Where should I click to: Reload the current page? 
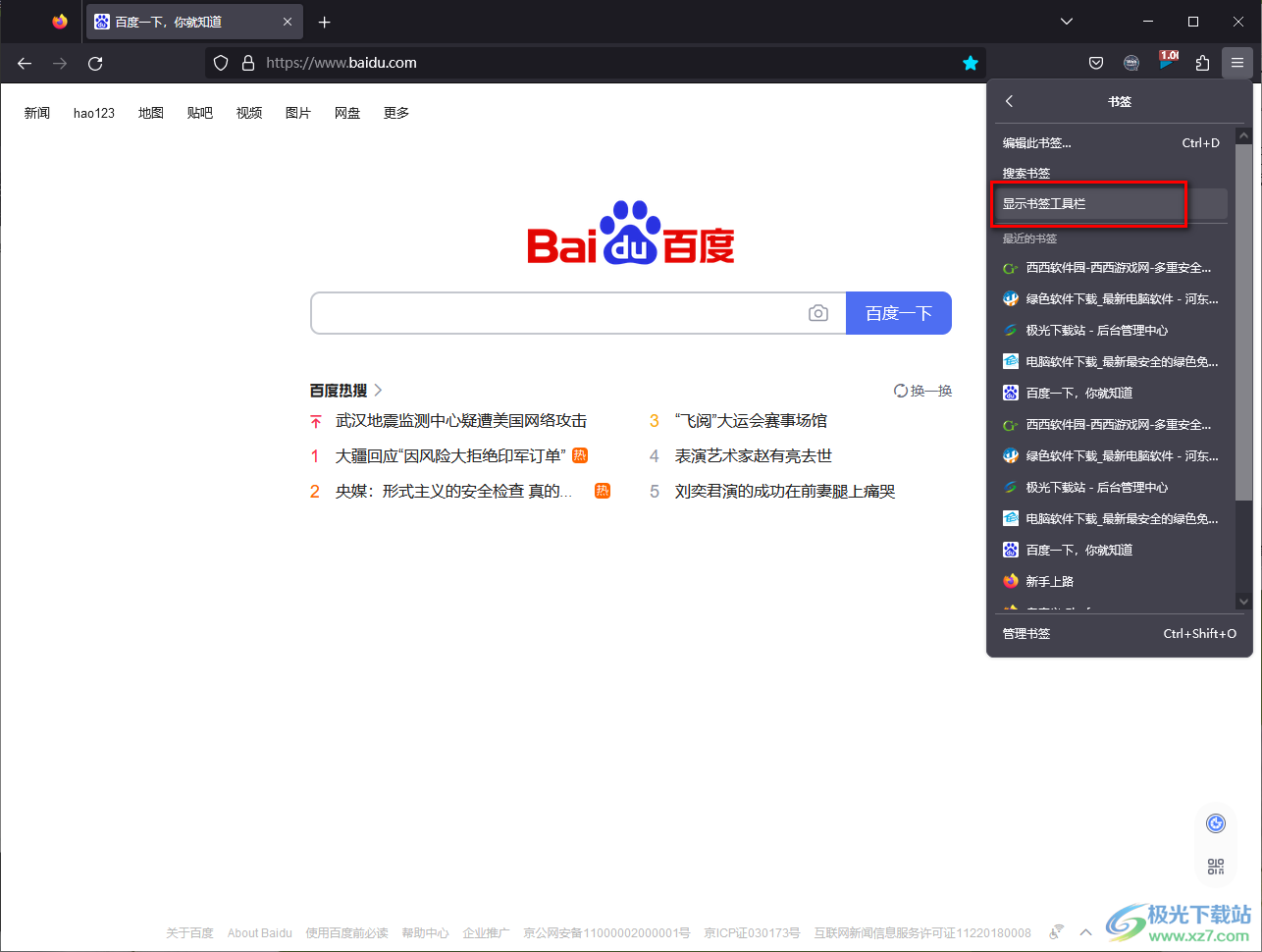click(95, 63)
